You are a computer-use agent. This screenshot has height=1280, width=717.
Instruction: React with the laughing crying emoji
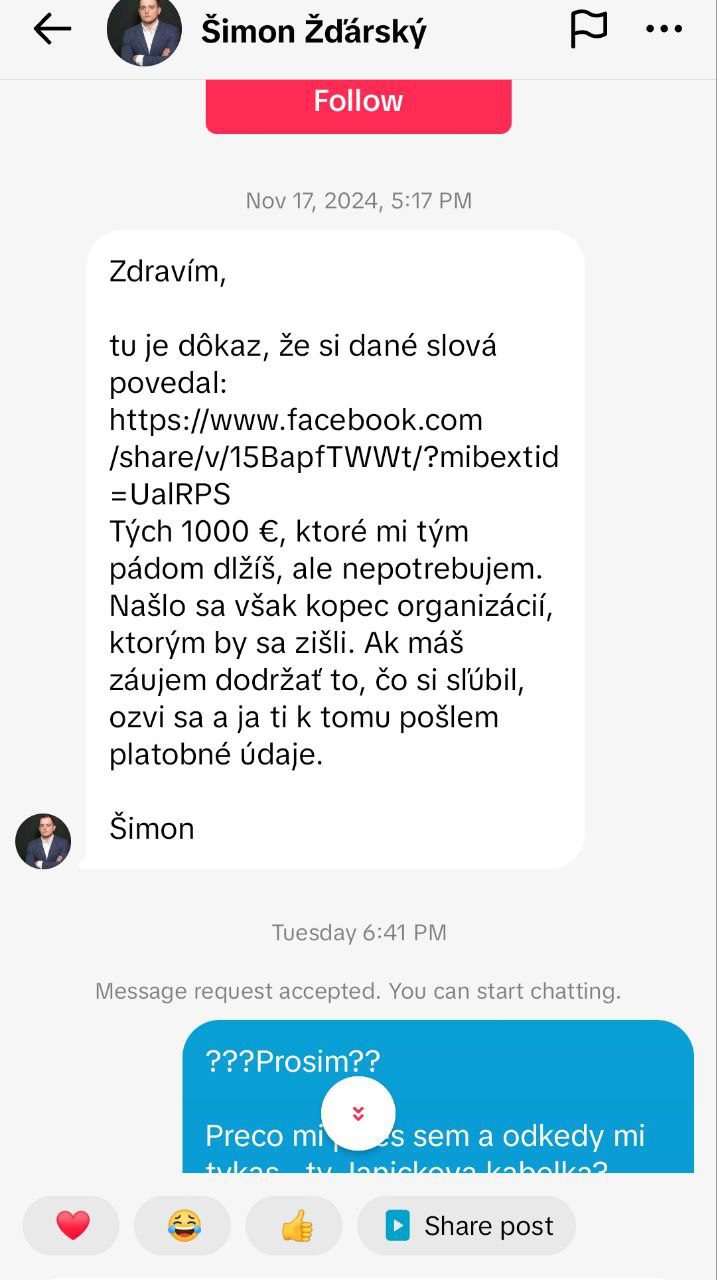click(183, 1226)
